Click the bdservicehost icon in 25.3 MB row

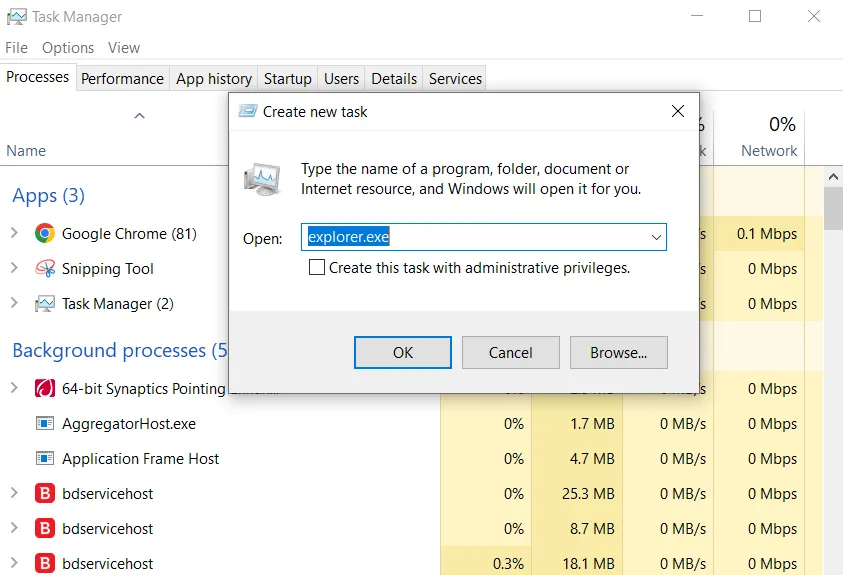click(45, 493)
